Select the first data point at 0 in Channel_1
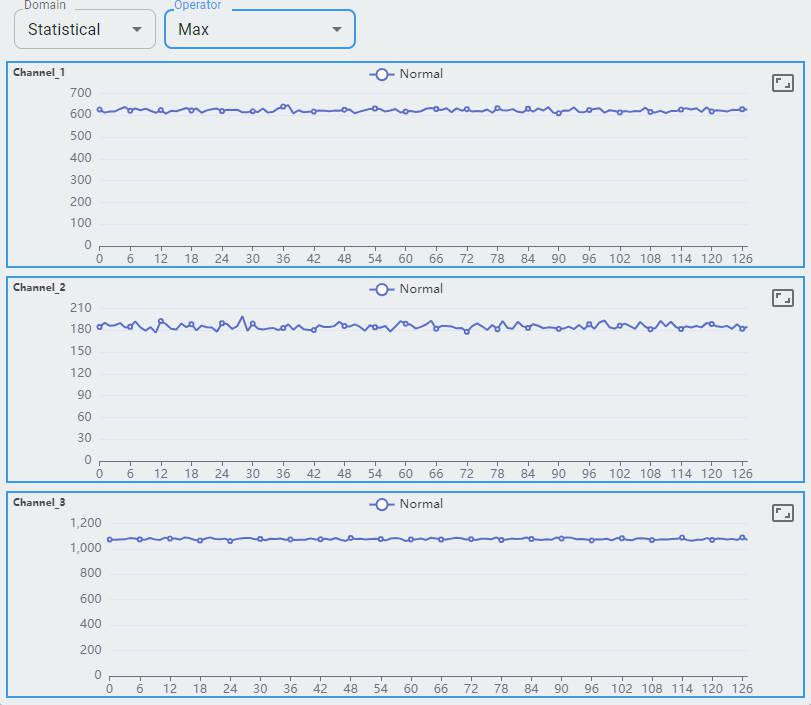This screenshot has height=705, width=811. [x=99, y=110]
